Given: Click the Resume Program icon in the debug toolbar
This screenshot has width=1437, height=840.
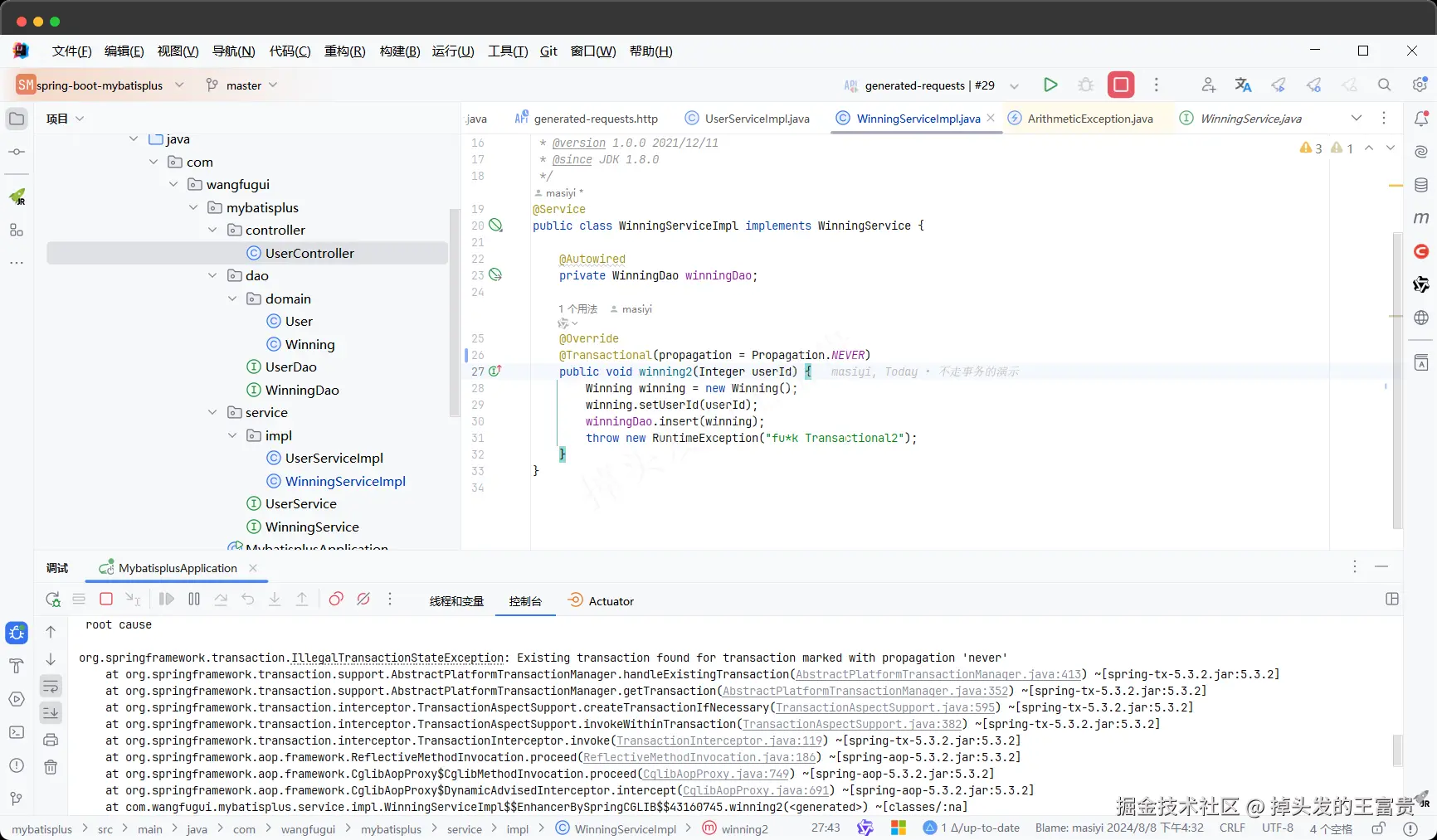Looking at the screenshot, I should point(167,599).
